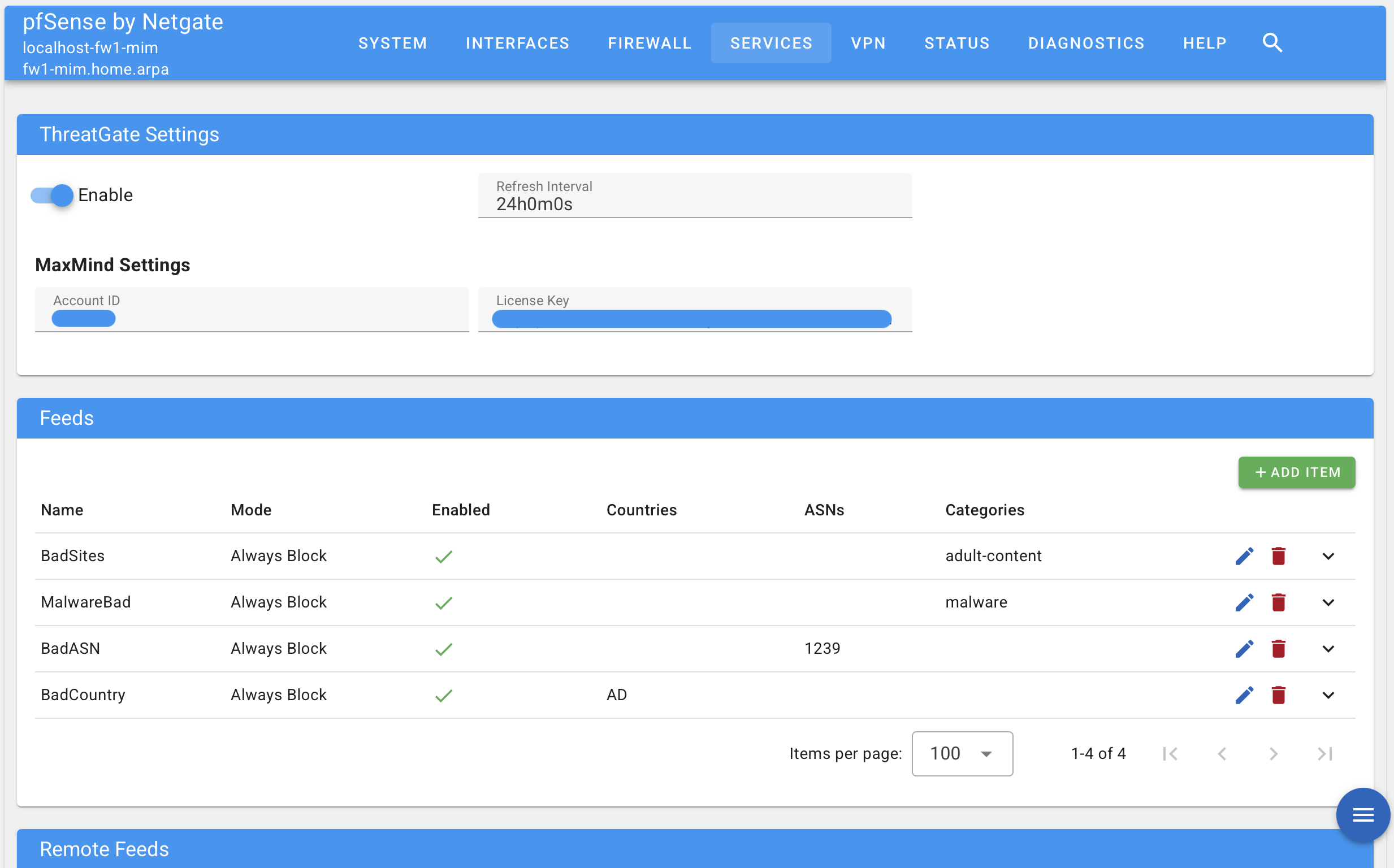This screenshot has height=868, width=1394.
Task: Expand the BadASN feed row
Action: [x=1328, y=649]
